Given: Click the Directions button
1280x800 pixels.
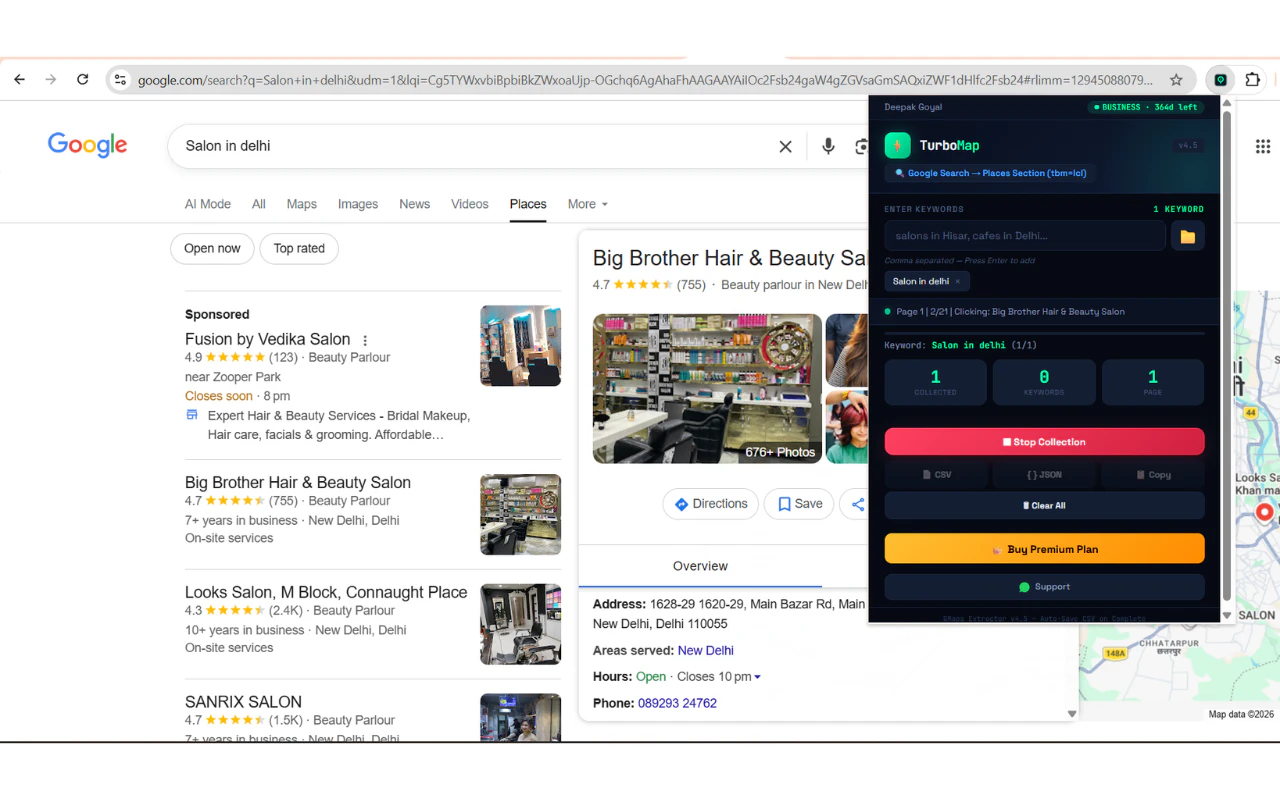Looking at the screenshot, I should click(711, 504).
